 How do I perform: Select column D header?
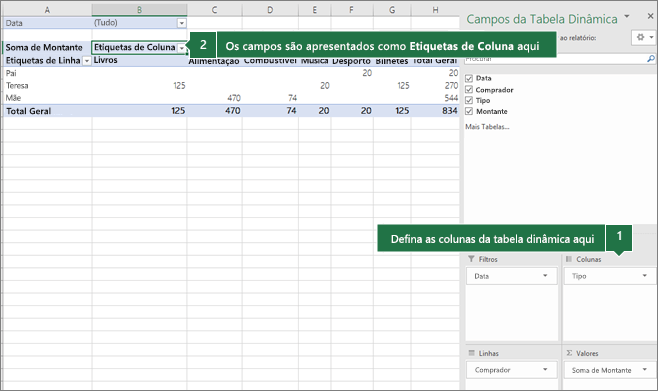coord(270,10)
